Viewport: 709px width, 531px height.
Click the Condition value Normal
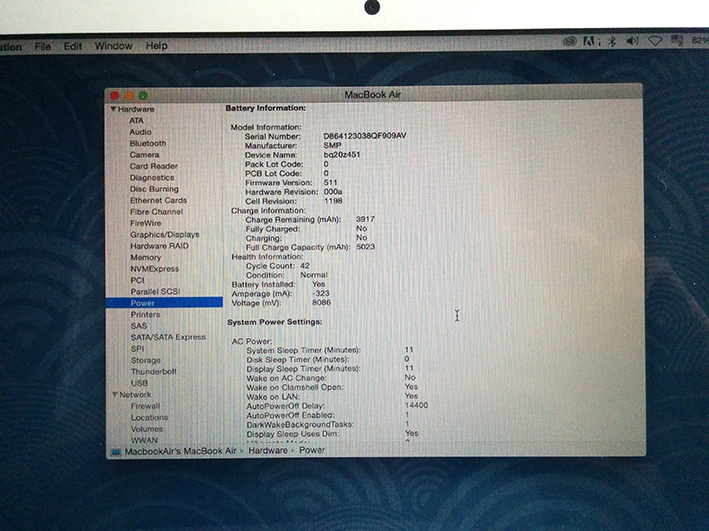314,275
